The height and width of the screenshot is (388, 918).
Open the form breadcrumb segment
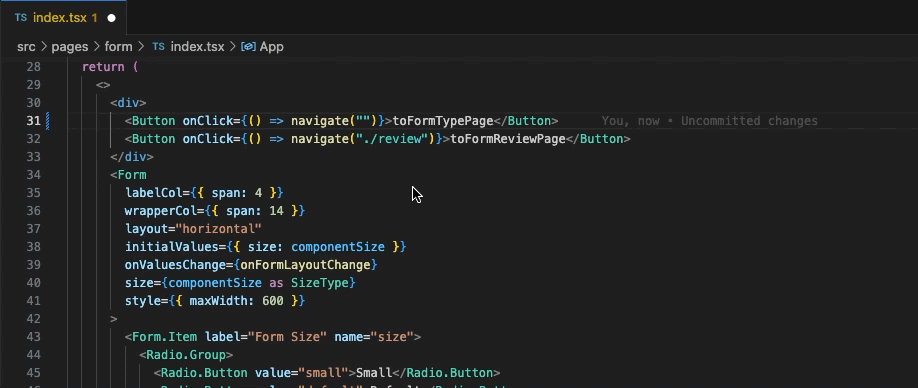[118, 47]
